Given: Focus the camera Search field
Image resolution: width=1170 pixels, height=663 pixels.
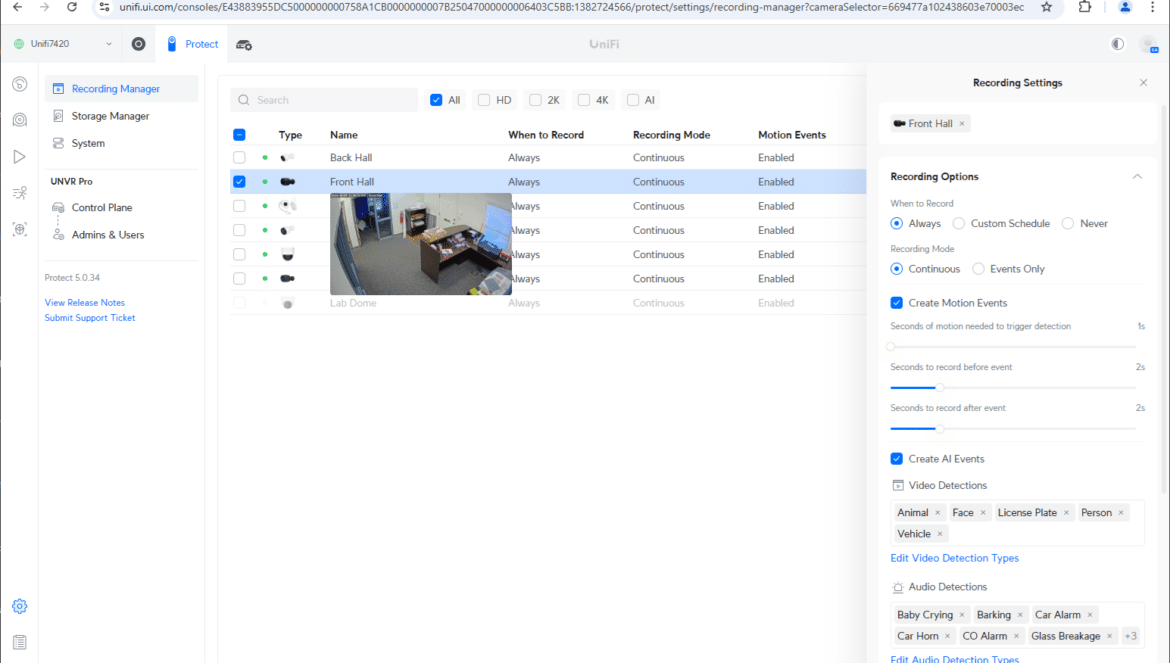Looking at the screenshot, I should tap(324, 100).
